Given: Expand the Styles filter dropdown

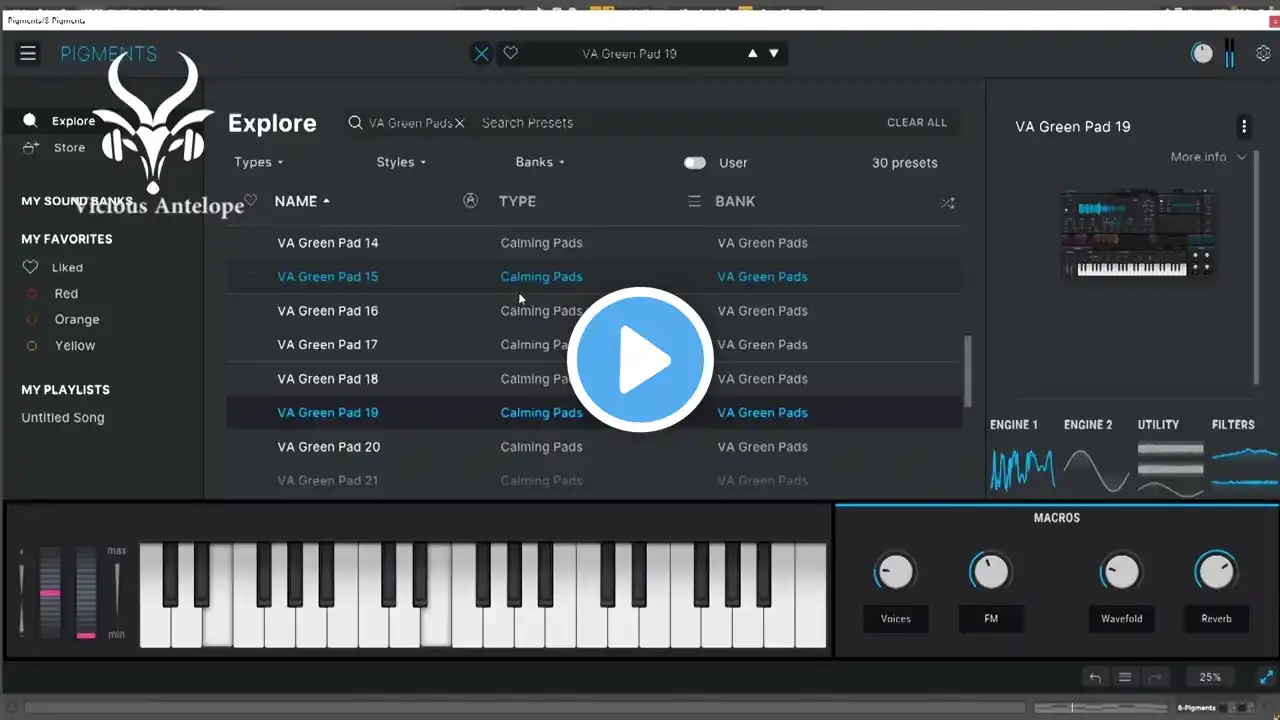Looking at the screenshot, I should [401, 162].
